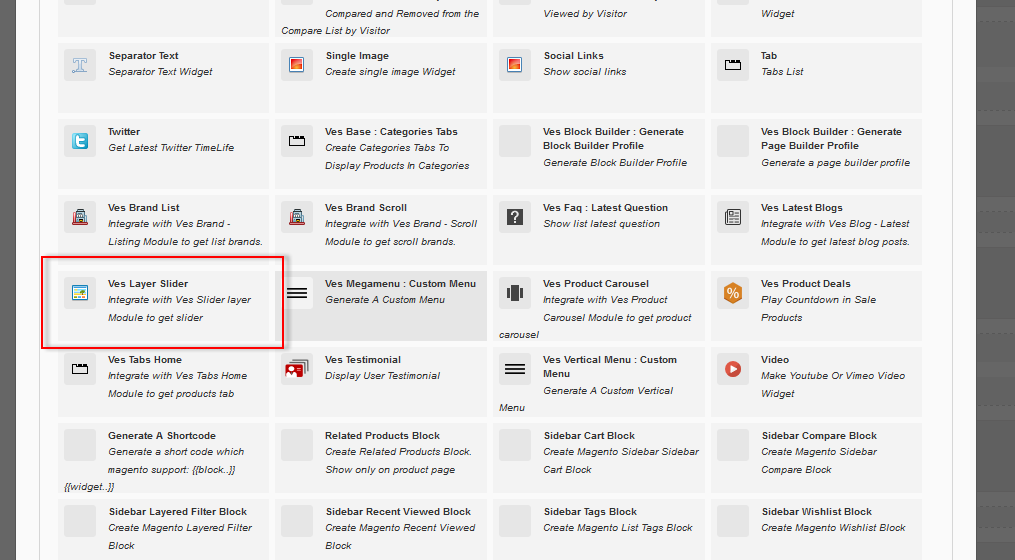Choose the Social Links widget icon
Viewport: 1015px width, 560px height.
(x=515, y=65)
